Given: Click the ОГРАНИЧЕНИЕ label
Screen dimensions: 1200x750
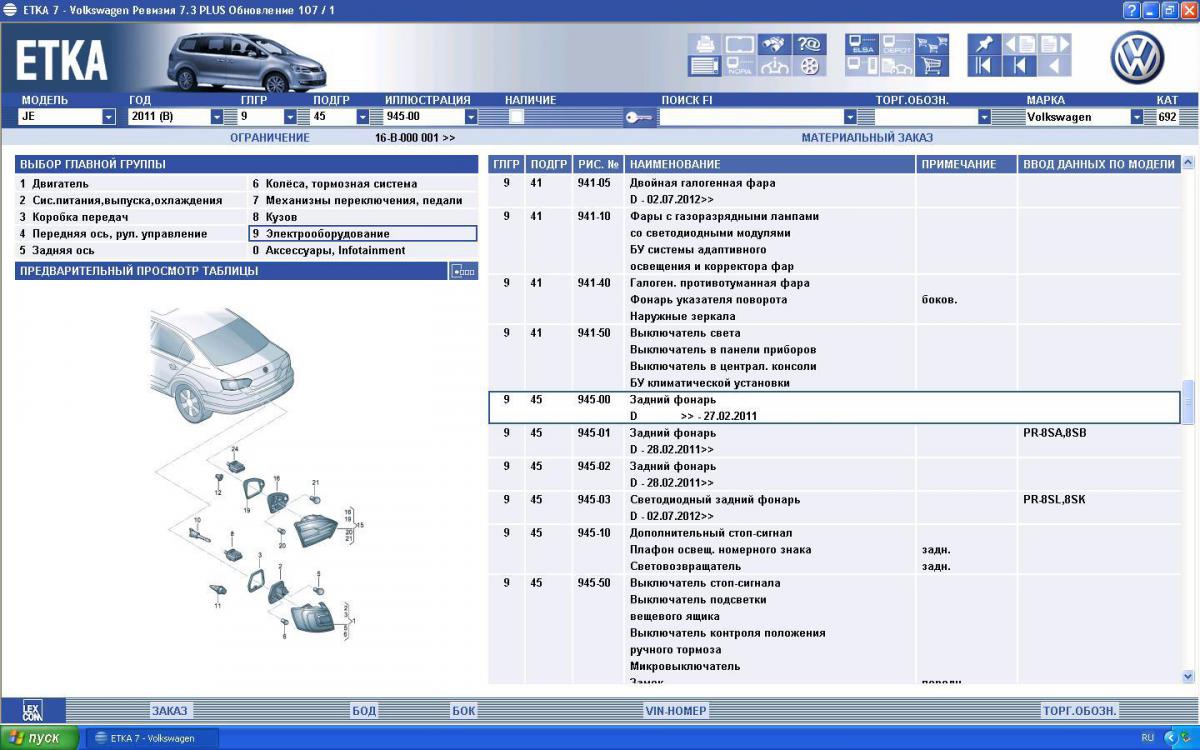Looking at the screenshot, I should 270,137.
